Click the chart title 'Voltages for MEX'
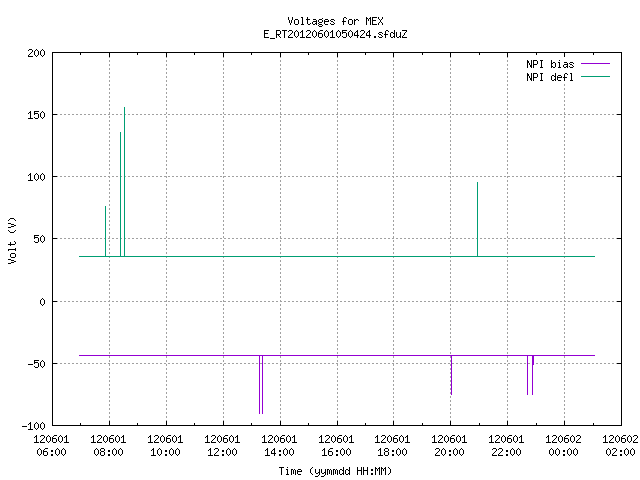 (335, 21)
